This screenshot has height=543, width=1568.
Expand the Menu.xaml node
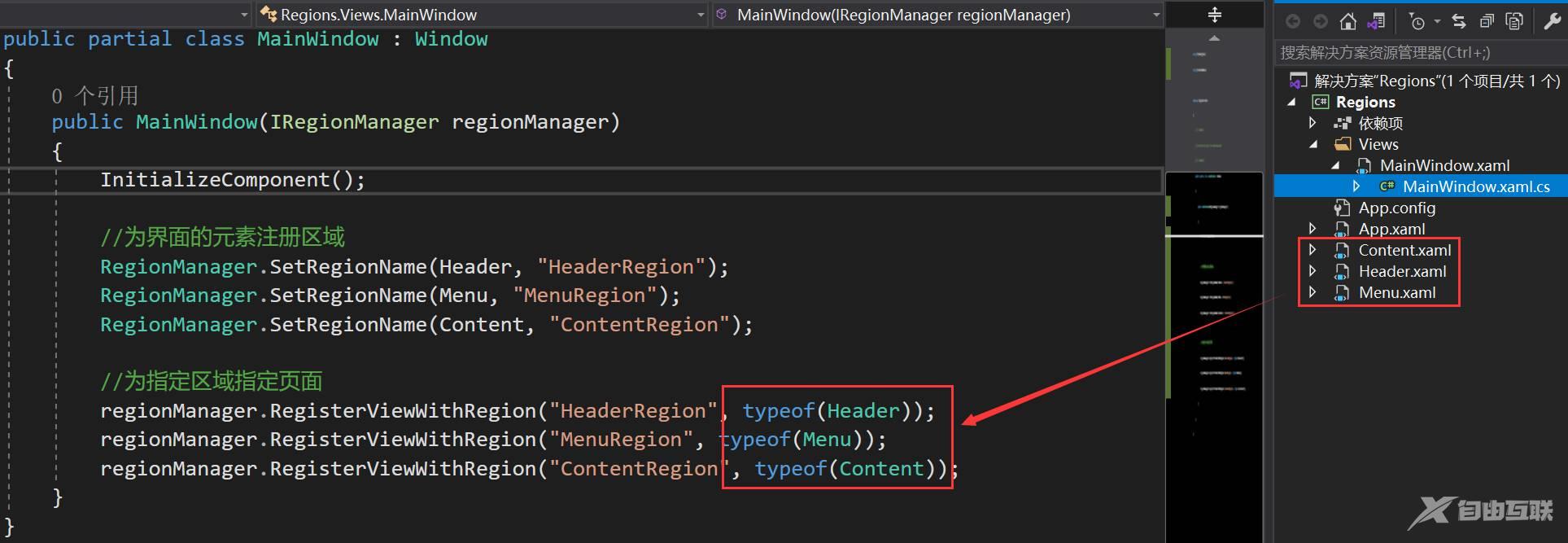pos(1312,292)
